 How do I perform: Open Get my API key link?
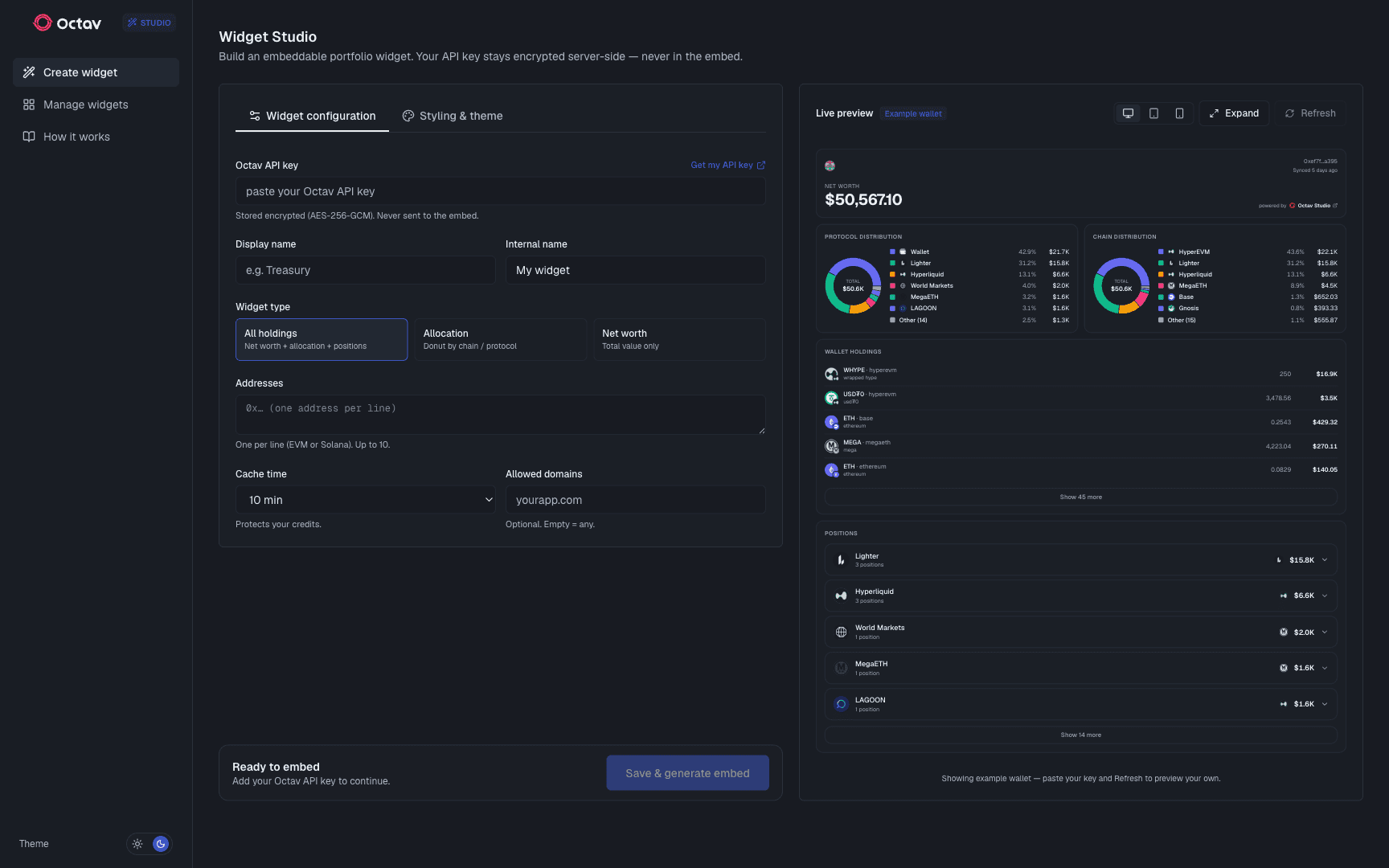coord(728,166)
